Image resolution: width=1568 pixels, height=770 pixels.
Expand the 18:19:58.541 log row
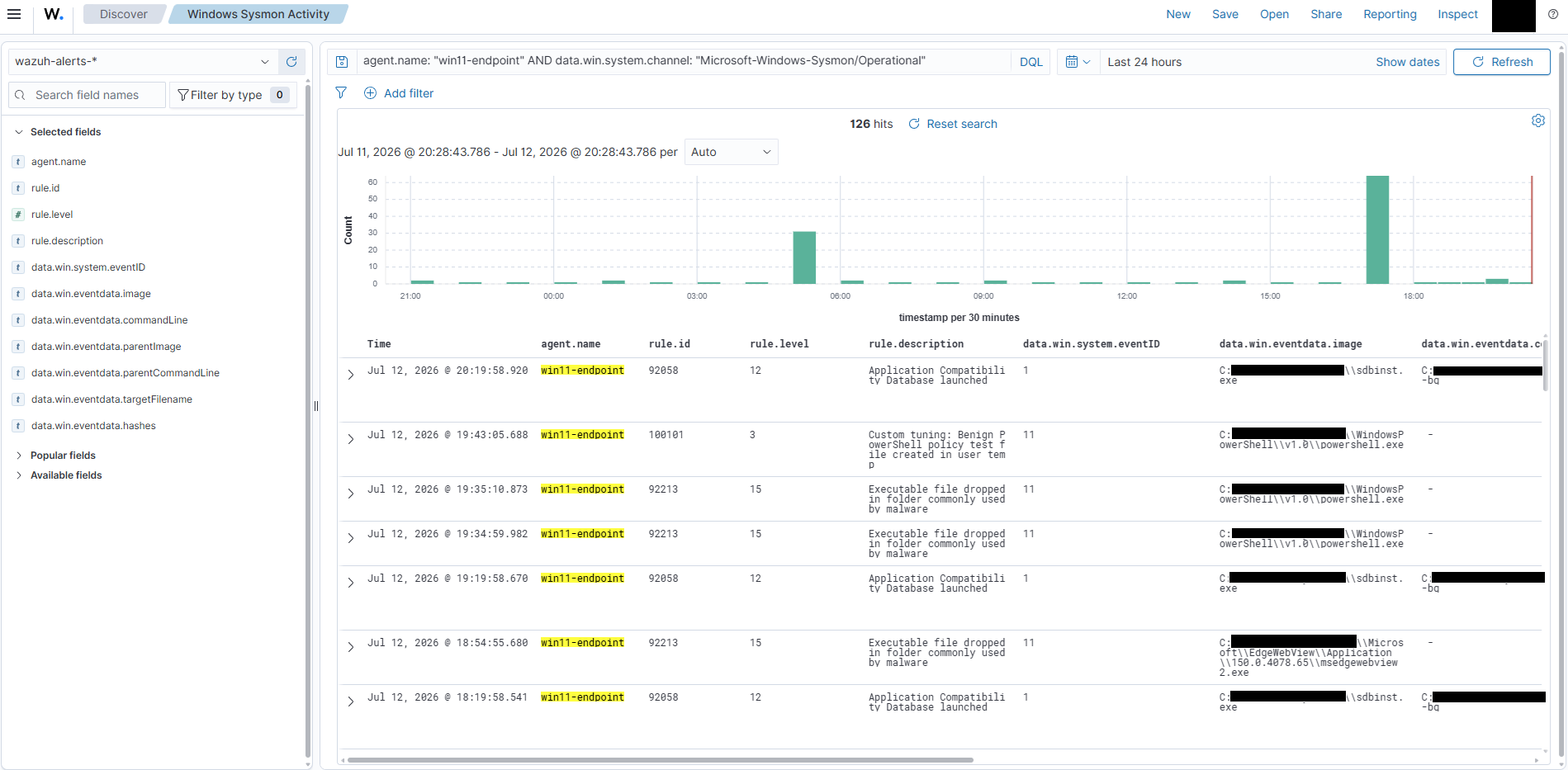coord(351,702)
